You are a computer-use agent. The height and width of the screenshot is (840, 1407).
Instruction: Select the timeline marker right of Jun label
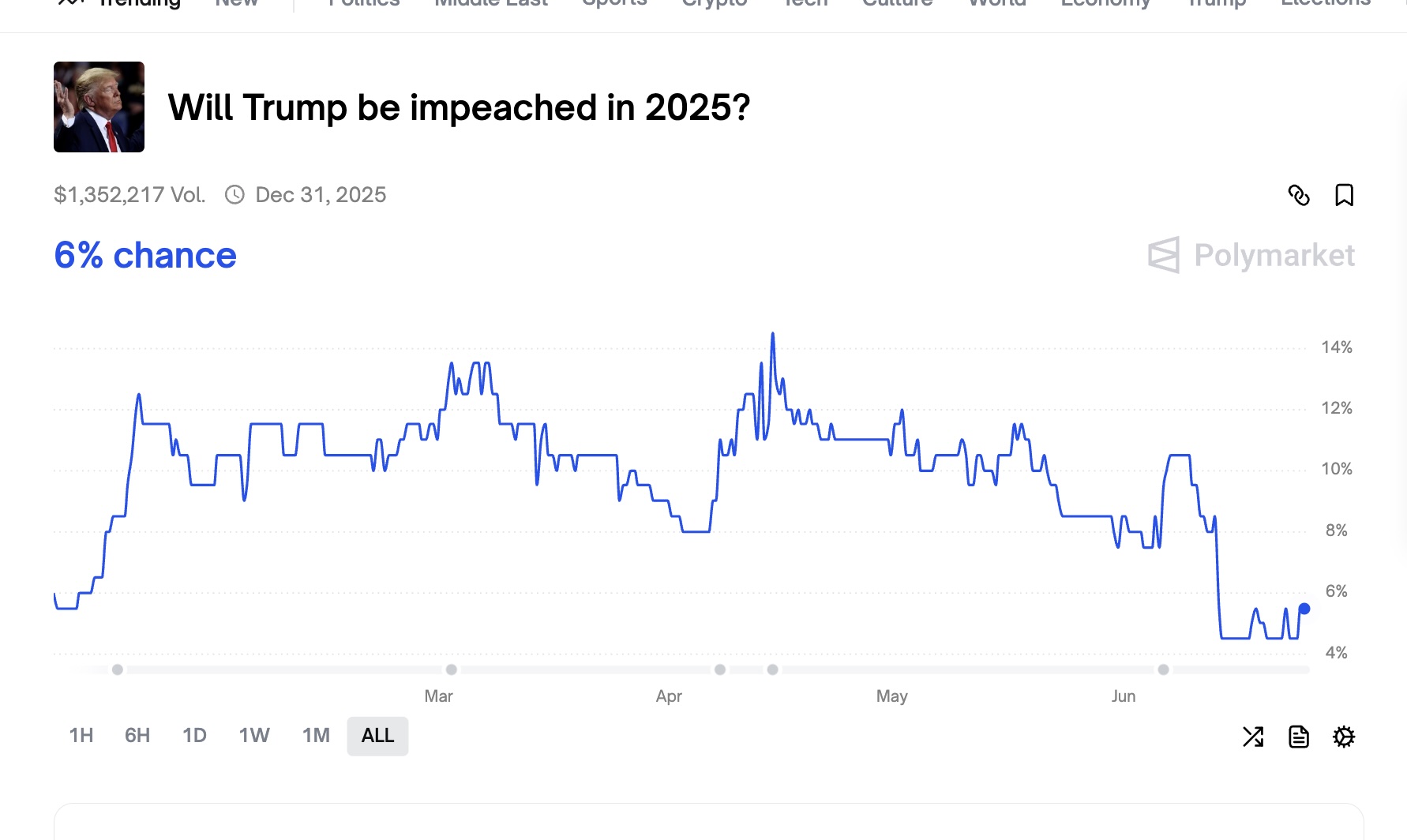click(x=1163, y=669)
